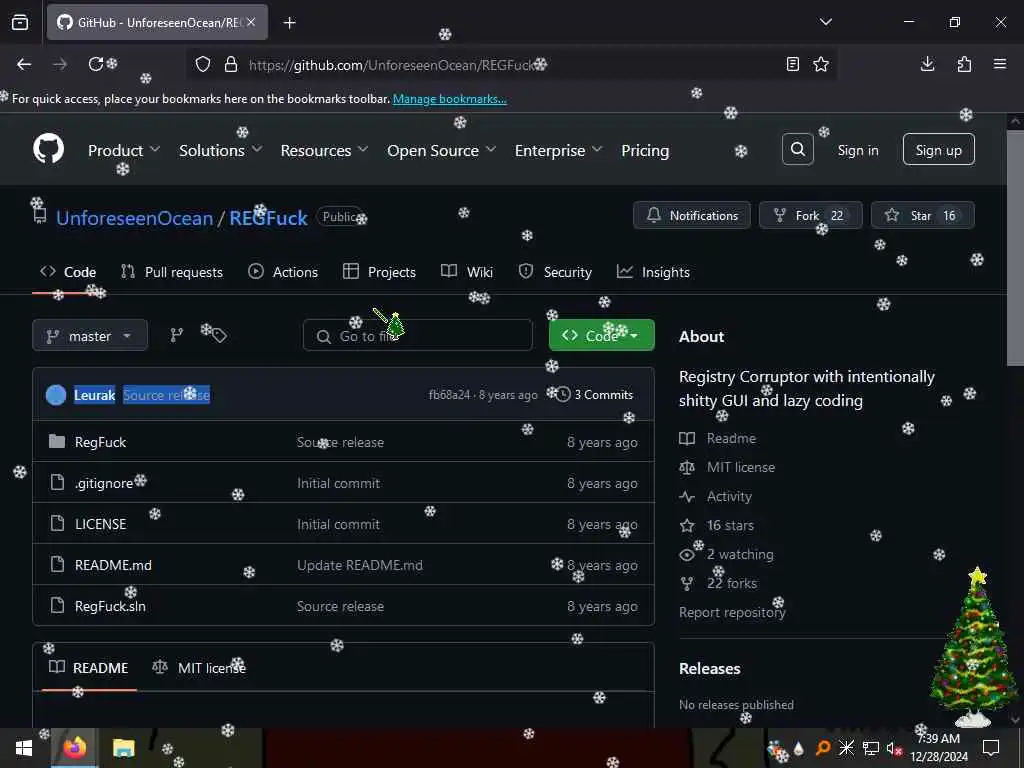
Task: Star the repository with Star button
Action: (x=922, y=215)
